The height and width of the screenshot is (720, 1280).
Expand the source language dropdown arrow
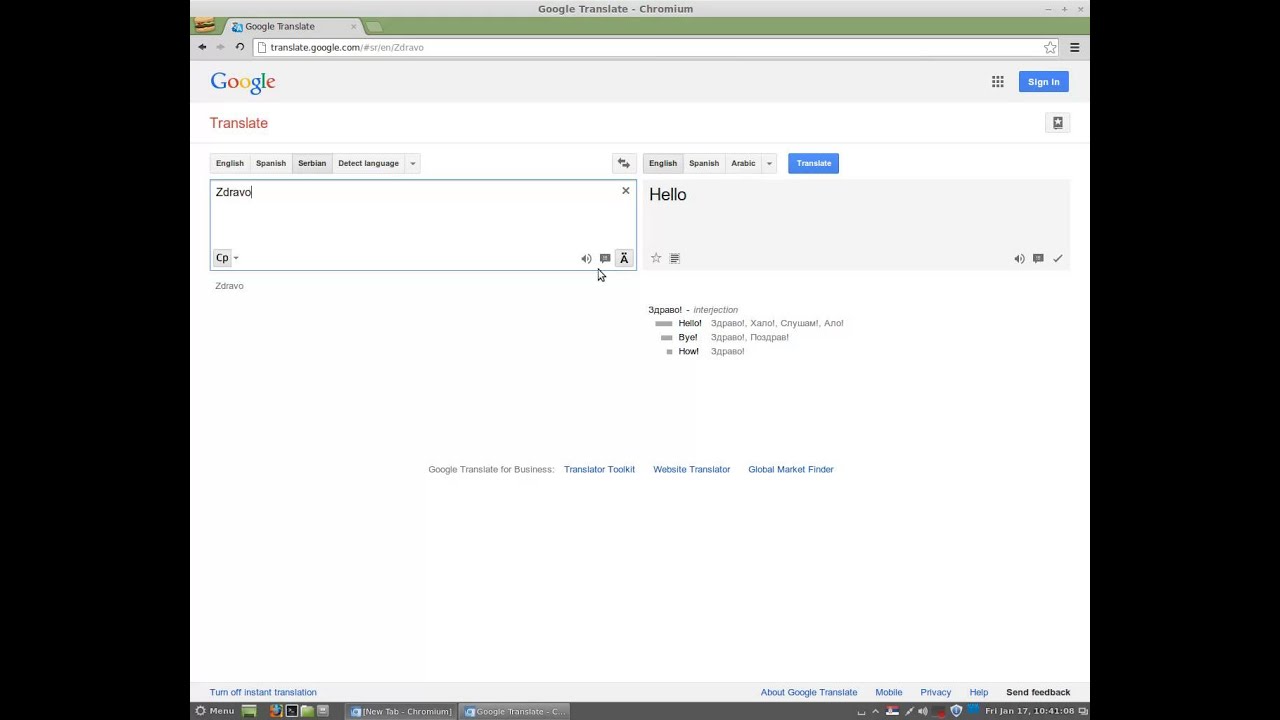point(412,163)
